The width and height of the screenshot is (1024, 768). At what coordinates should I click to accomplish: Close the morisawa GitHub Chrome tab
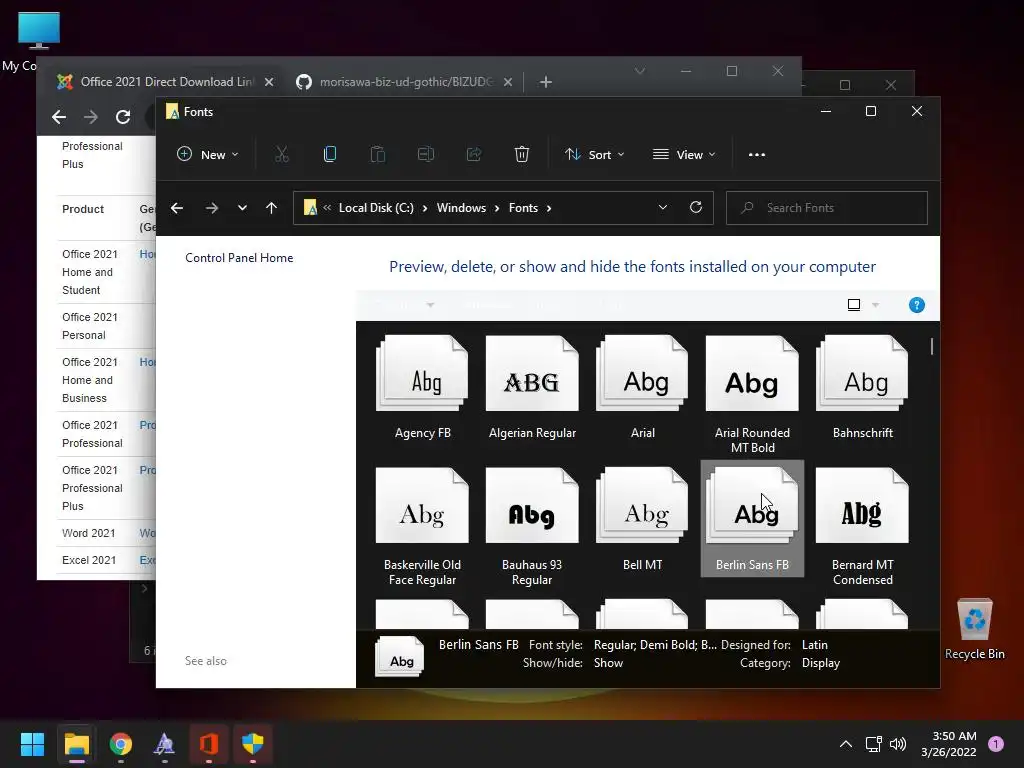[508, 82]
